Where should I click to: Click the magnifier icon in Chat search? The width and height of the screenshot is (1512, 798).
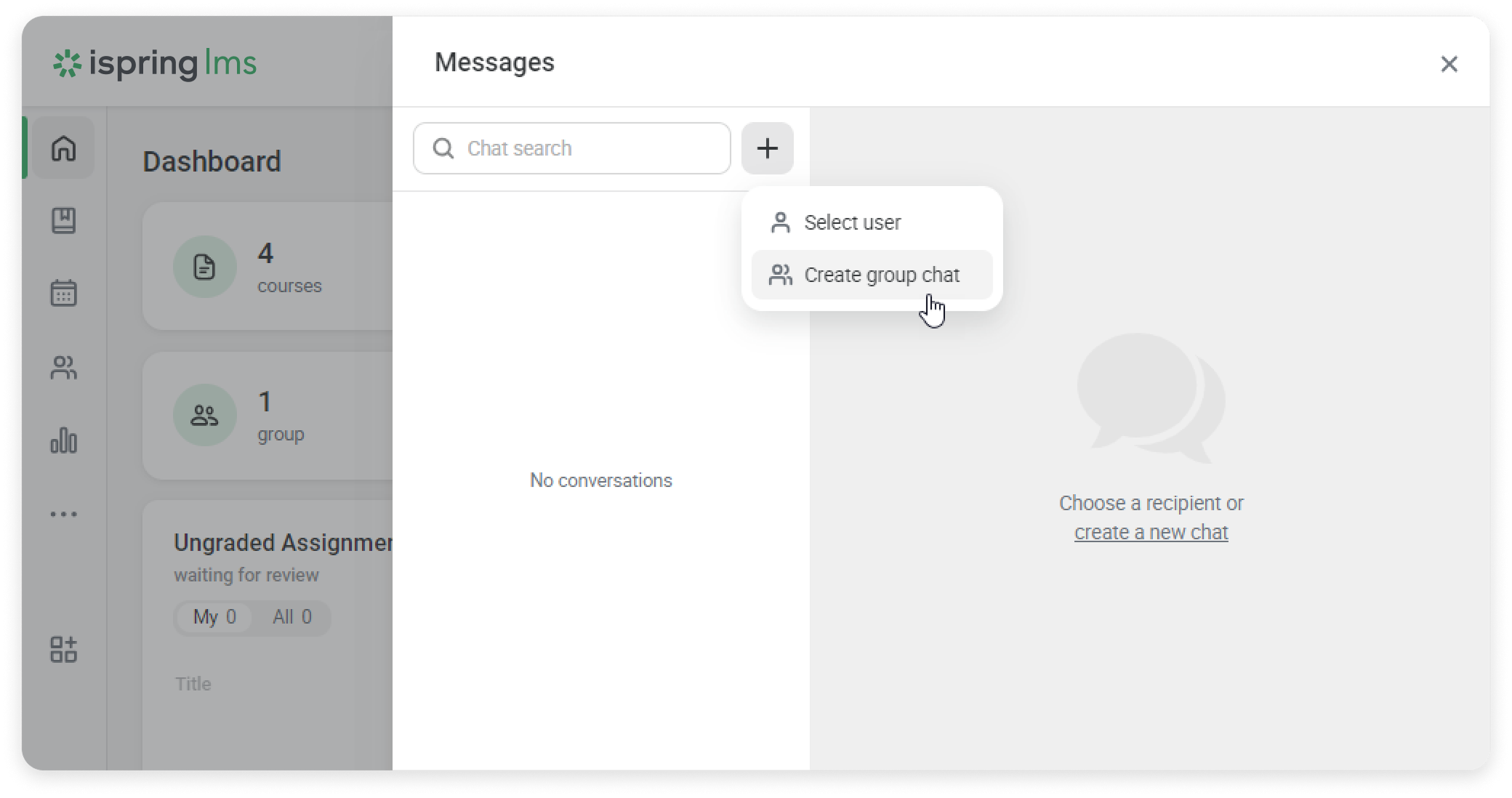[443, 148]
